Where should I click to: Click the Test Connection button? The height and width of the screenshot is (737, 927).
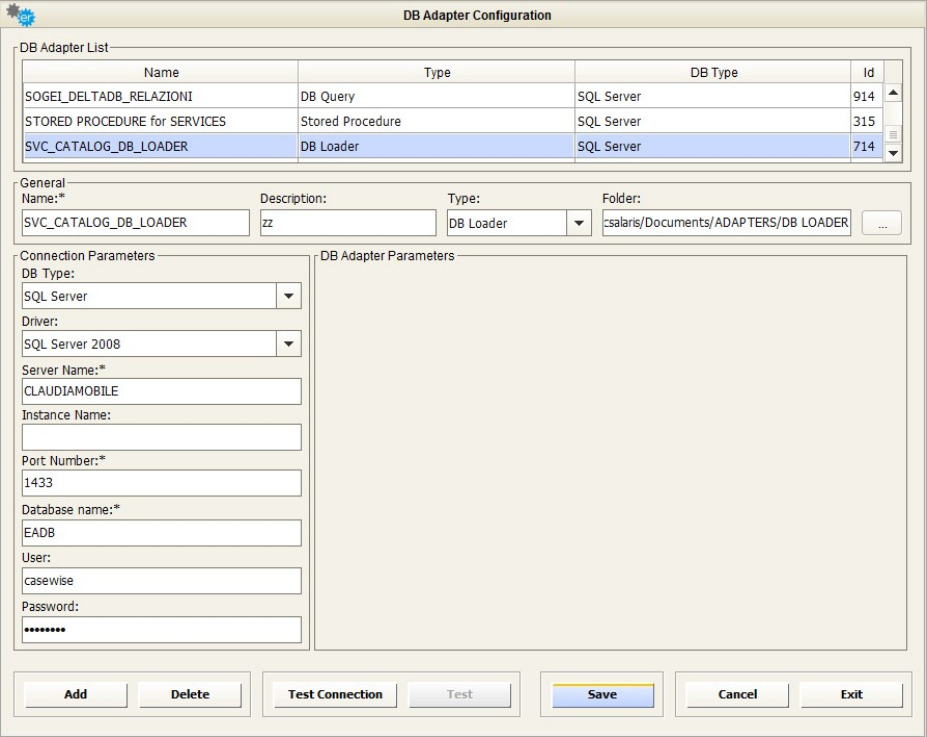[x=335, y=695]
